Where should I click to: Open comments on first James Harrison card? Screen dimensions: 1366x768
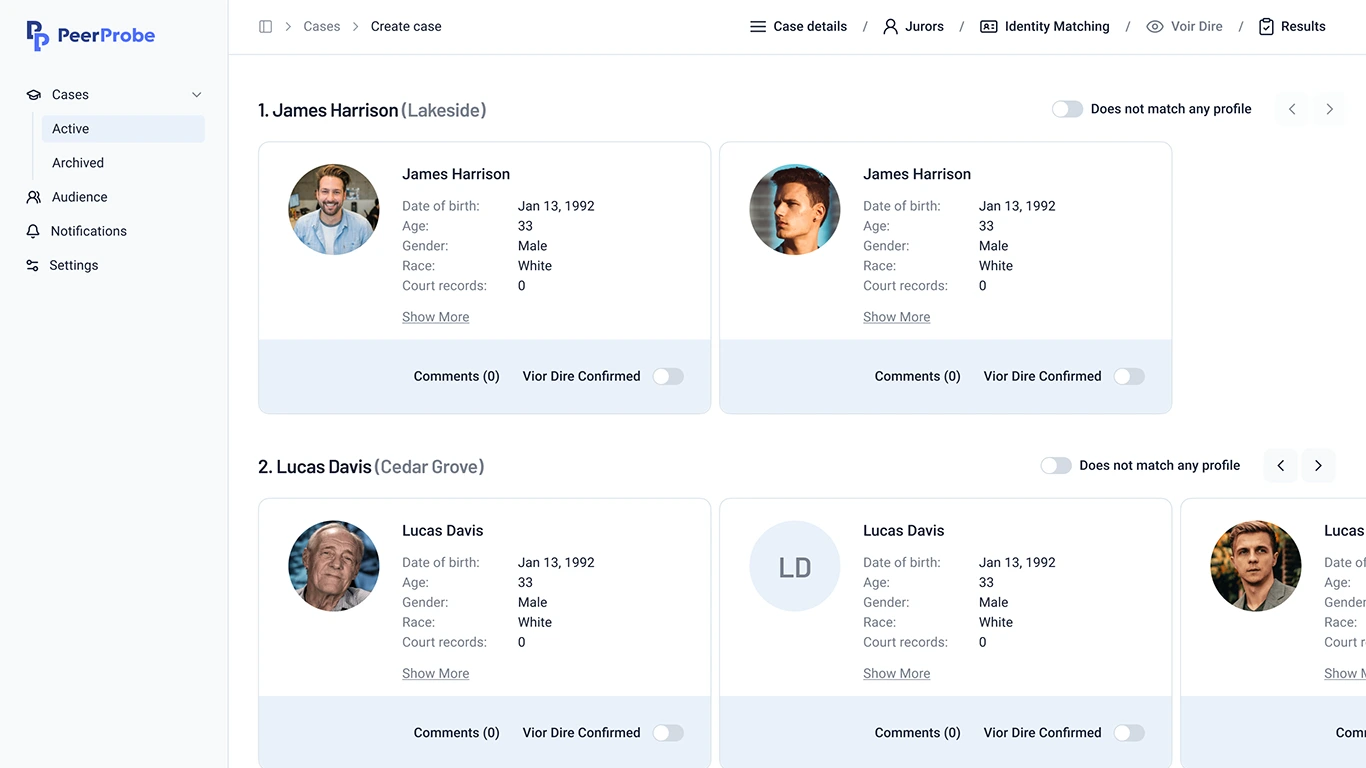click(456, 377)
